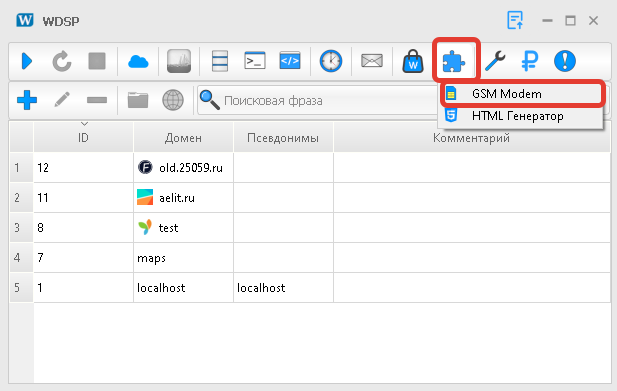Stop the server with the square icon
617x391 pixels.
(x=97, y=61)
